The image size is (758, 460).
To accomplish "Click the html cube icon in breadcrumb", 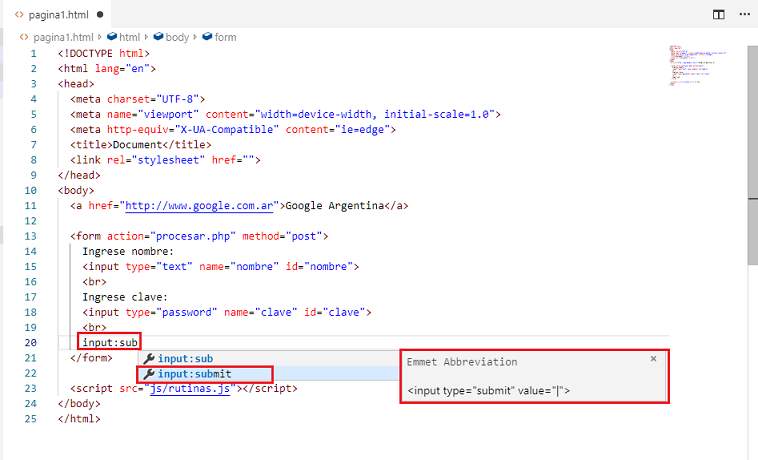I will pyautogui.click(x=112, y=37).
